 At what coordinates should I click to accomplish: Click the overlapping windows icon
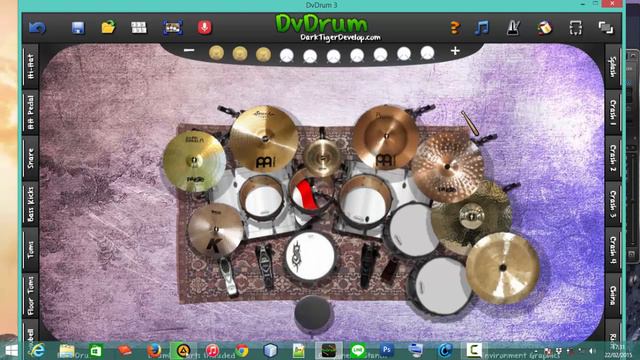[x=606, y=28]
